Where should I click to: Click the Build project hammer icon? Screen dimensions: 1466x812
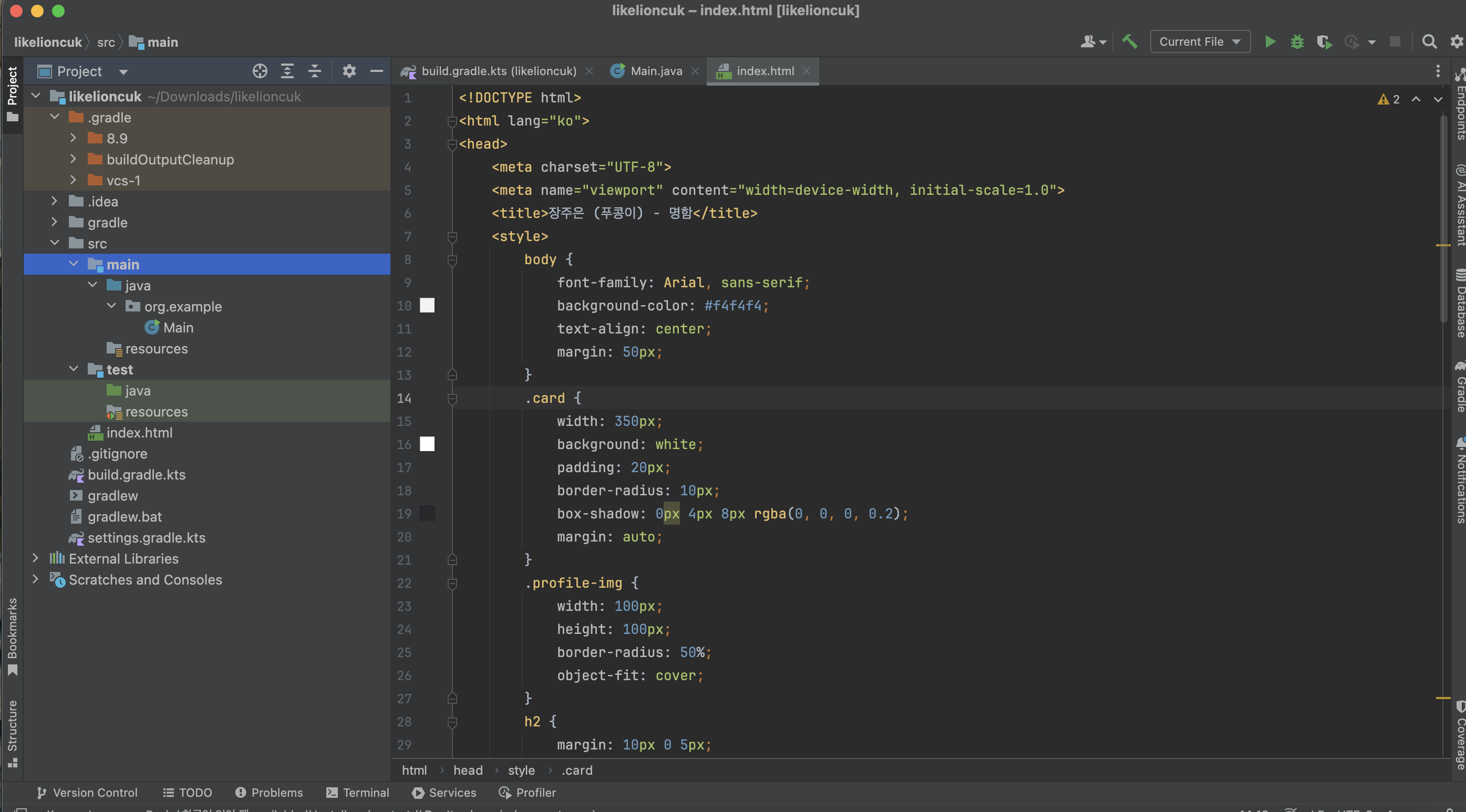point(1129,41)
